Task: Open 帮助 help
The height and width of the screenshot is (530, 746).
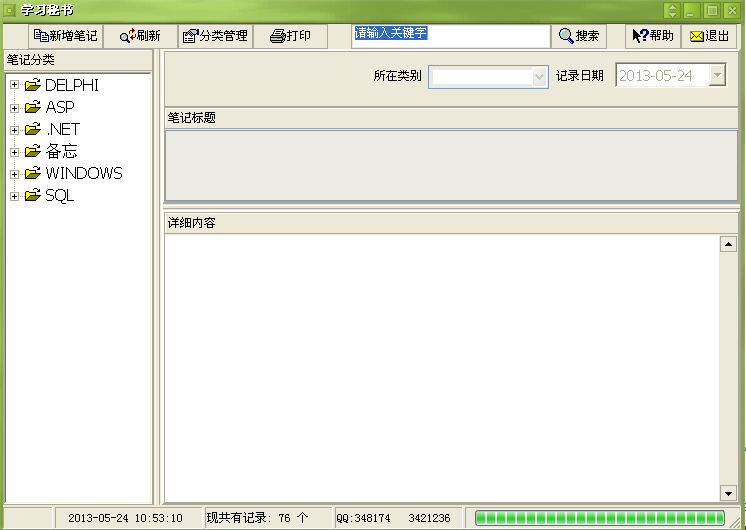Action: (x=653, y=36)
